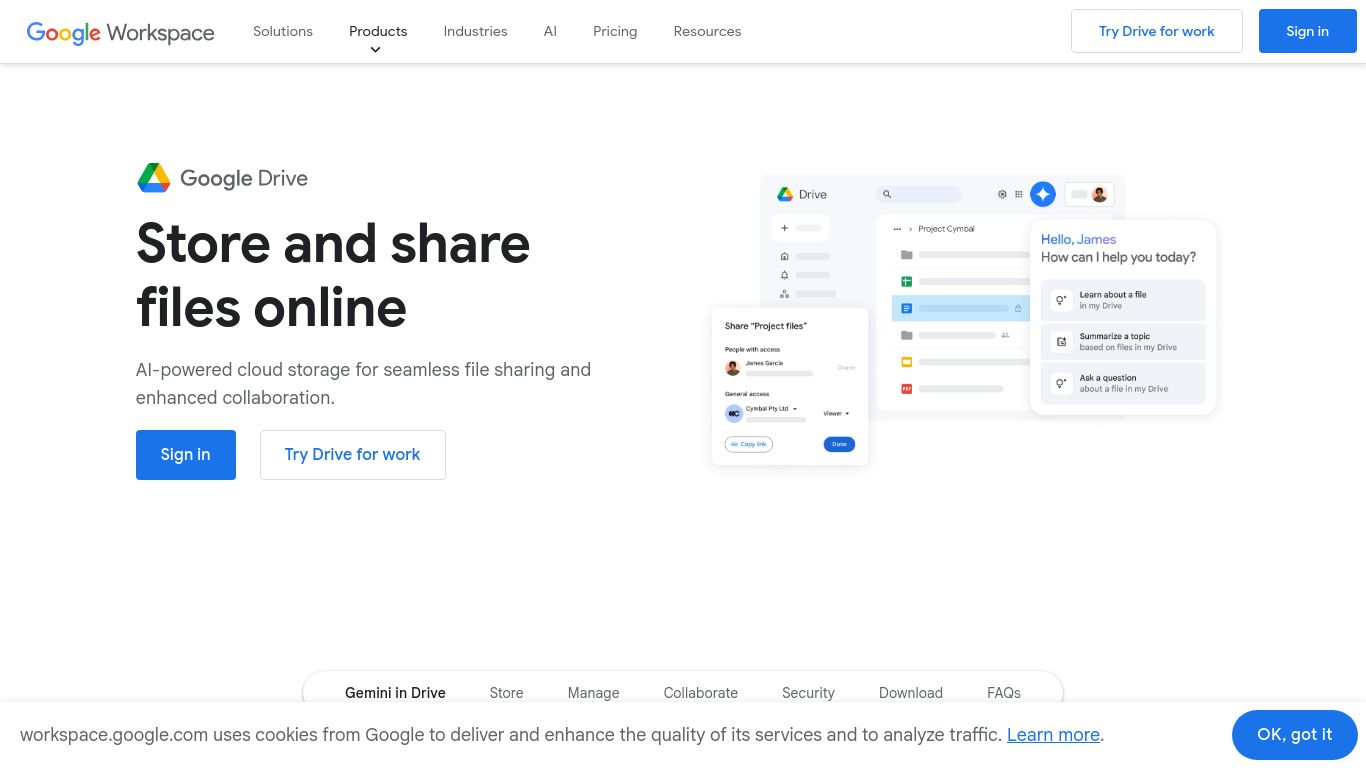The height and width of the screenshot is (768, 1366).
Task: Click Copy link in the share illustration
Action: coord(749,444)
